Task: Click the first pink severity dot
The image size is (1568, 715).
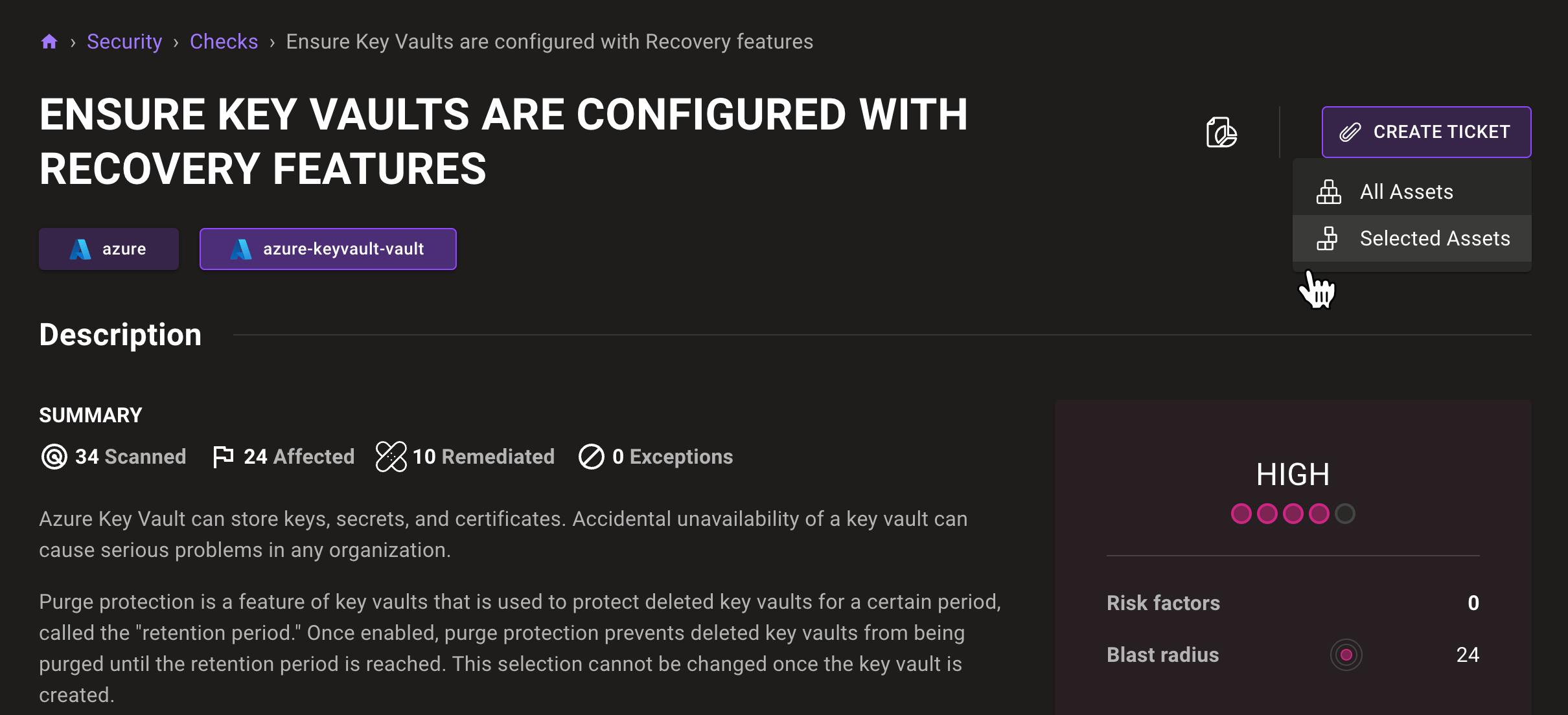Action: pyautogui.click(x=1241, y=514)
